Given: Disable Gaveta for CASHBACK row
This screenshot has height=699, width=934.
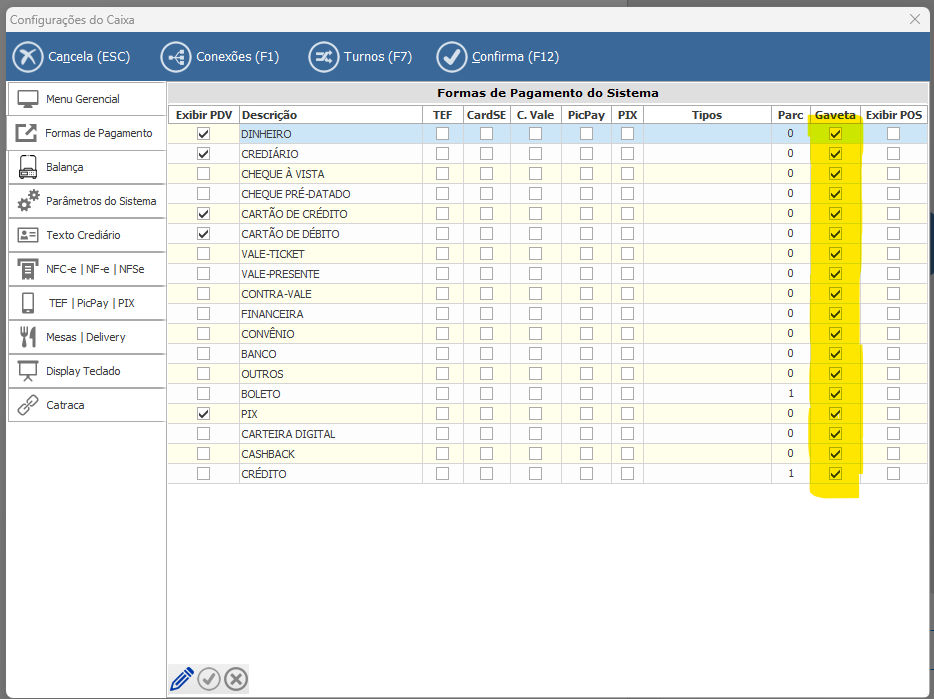Looking at the screenshot, I should tap(835, 454).
